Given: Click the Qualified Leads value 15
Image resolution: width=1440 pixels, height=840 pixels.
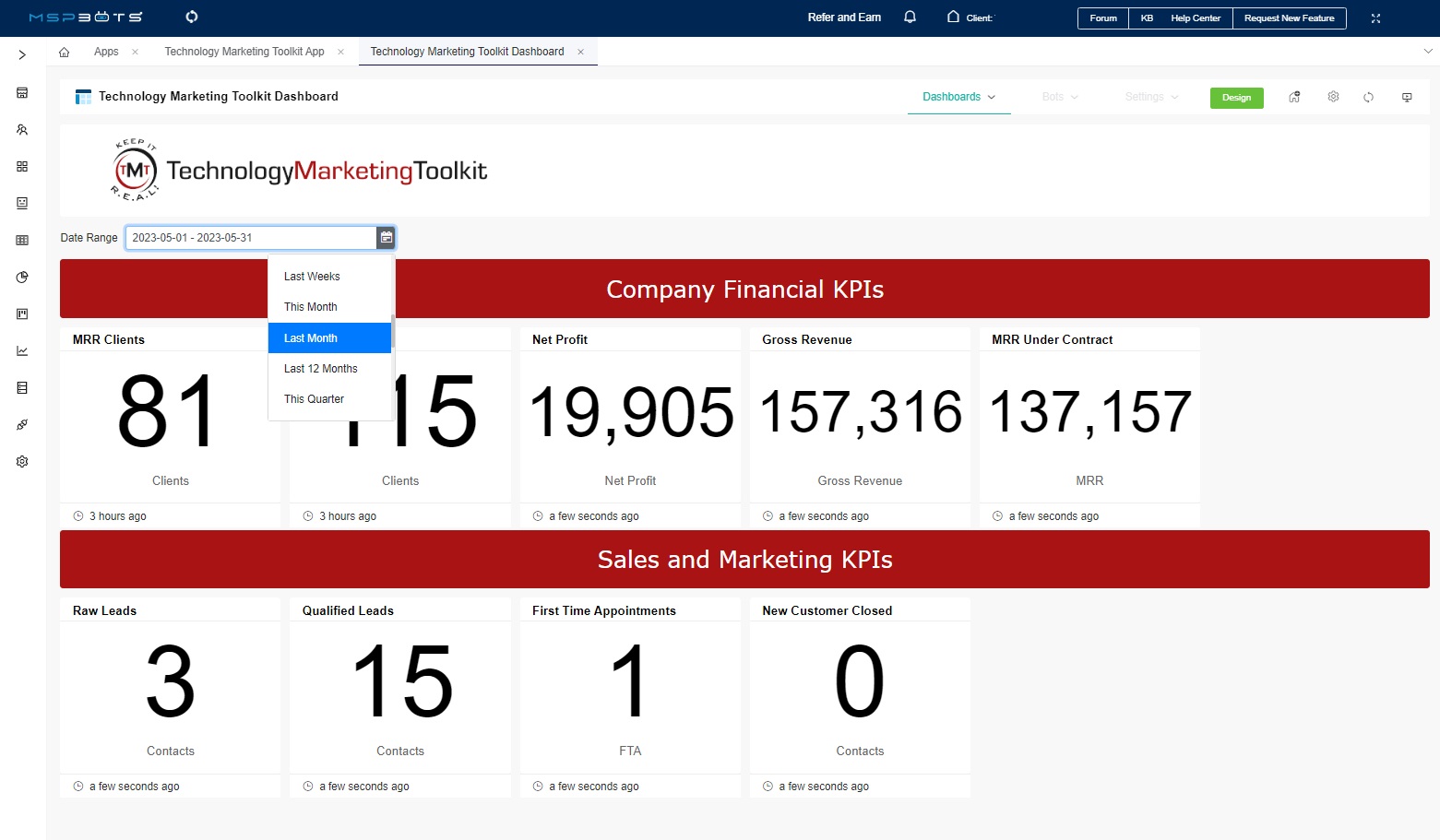Looking at the screenshot, I should (x=403, y=682).
